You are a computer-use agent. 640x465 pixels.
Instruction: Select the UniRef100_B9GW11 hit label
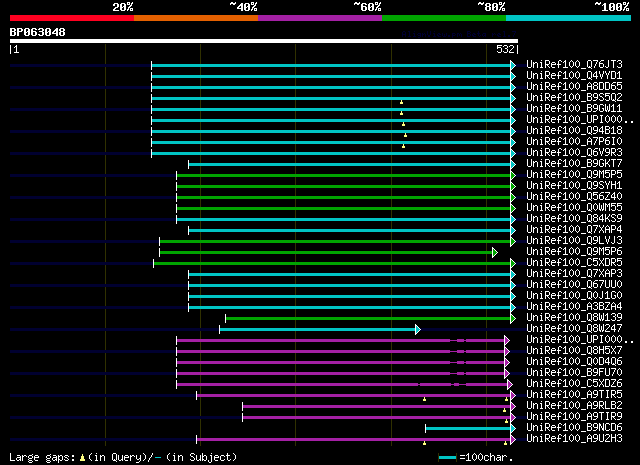click(x=574, y=109)
